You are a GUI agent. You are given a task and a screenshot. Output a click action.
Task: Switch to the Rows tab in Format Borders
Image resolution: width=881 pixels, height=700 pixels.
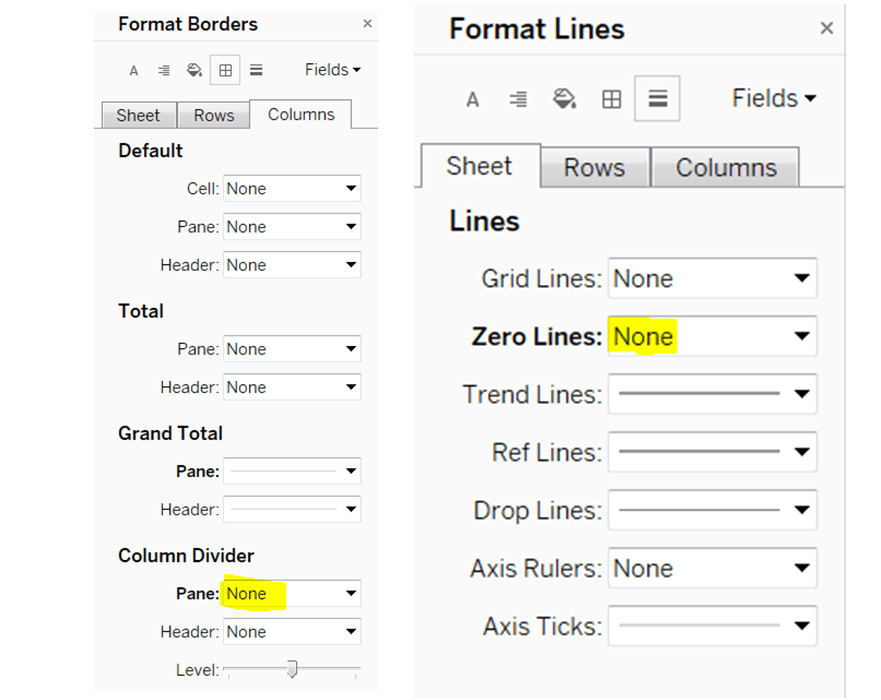[213, 115]
